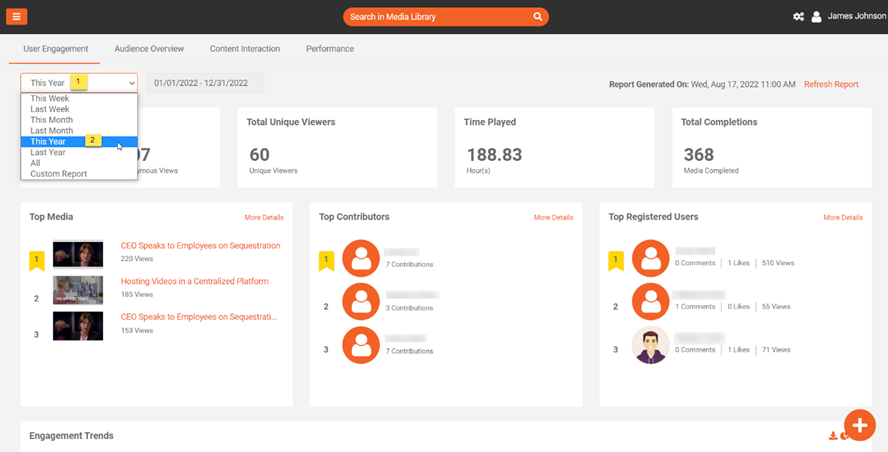Screen dimensions: 888x452
Task: Open the Hosting Videos in a Centralized Platform thumbnail
Action: [78, 290]
